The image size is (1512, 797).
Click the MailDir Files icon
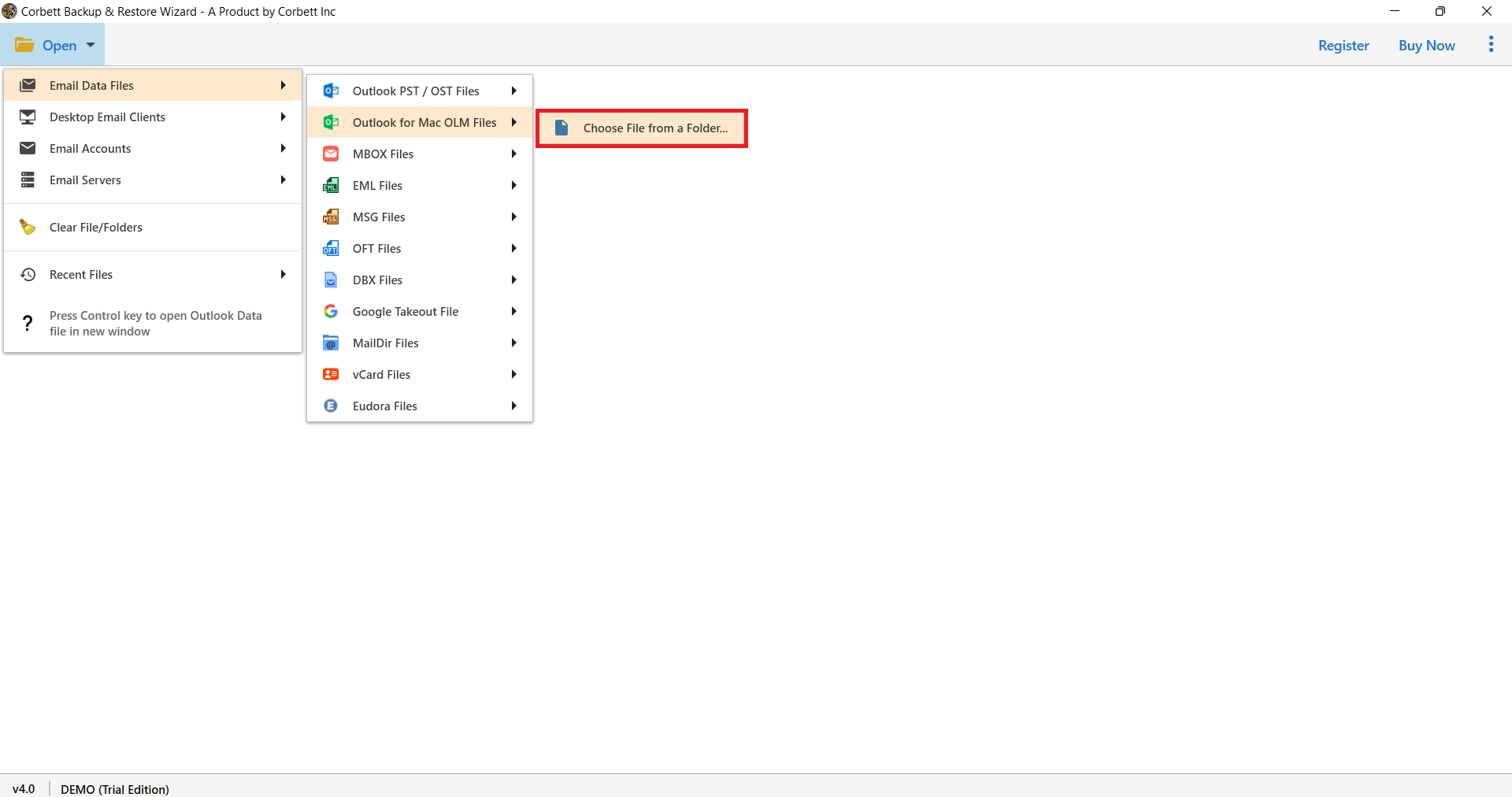tap(331, 343)
